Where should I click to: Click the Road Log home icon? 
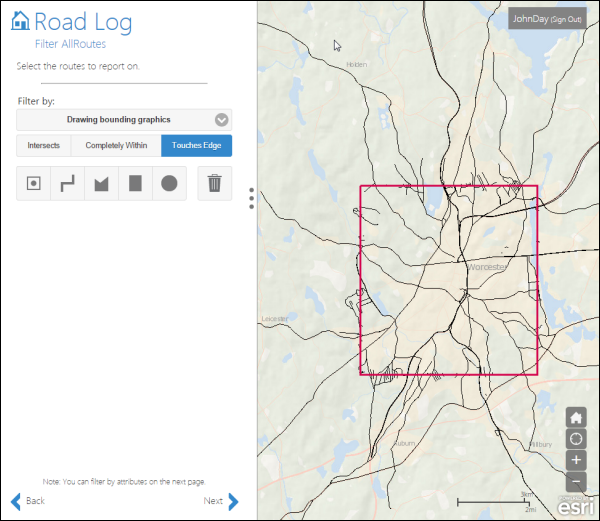pos(19,22)
